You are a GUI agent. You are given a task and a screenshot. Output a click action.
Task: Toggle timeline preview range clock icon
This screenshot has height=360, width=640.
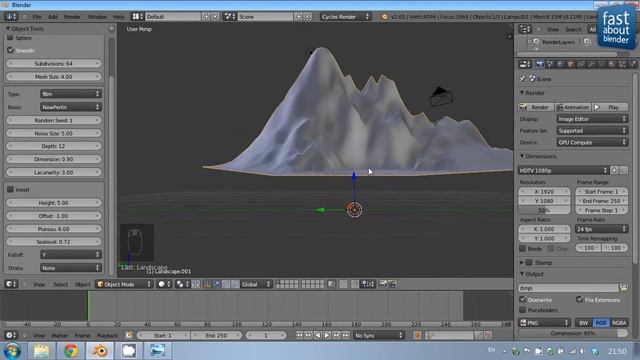[x=129, y=336]
